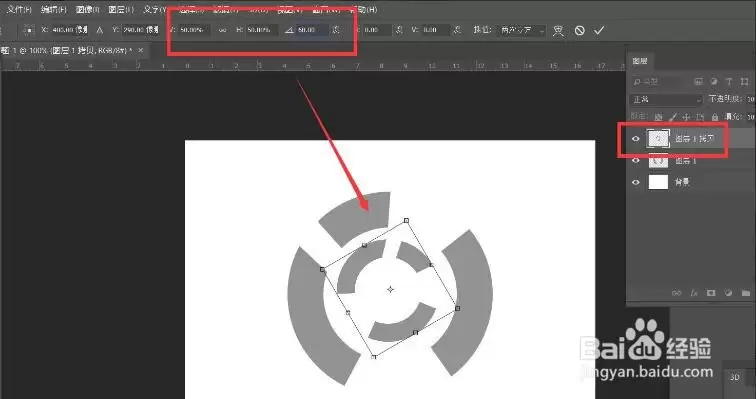Toggle relative positioning triangle icon

click(99, 30)
